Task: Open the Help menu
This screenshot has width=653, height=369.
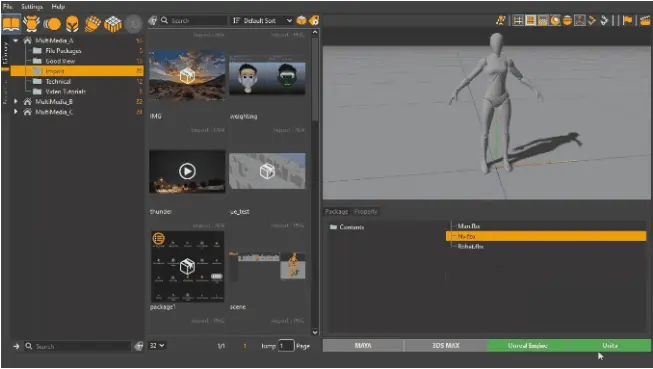Action: [x=58, y=7]
